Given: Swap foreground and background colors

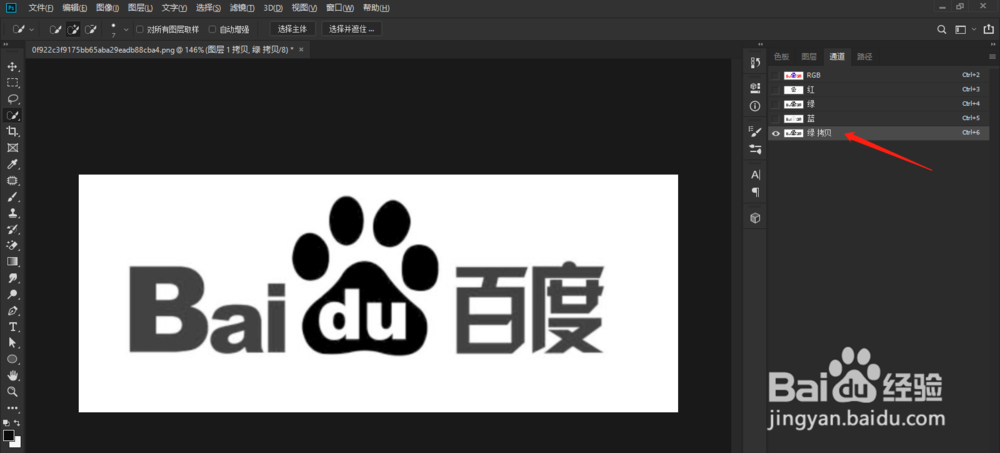Looking at the screenshot, I should tap(18, 422).
